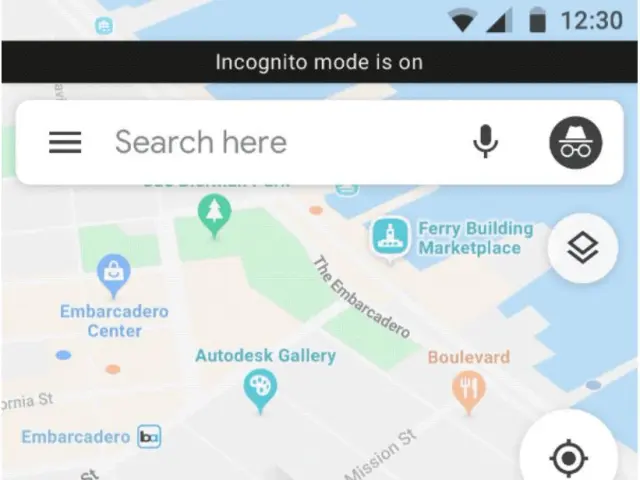Open the Autodesk Gallery label
Image resolution: width=640 pixels, height=480 pixels.
pyautogui.click(x=266, y=356)
